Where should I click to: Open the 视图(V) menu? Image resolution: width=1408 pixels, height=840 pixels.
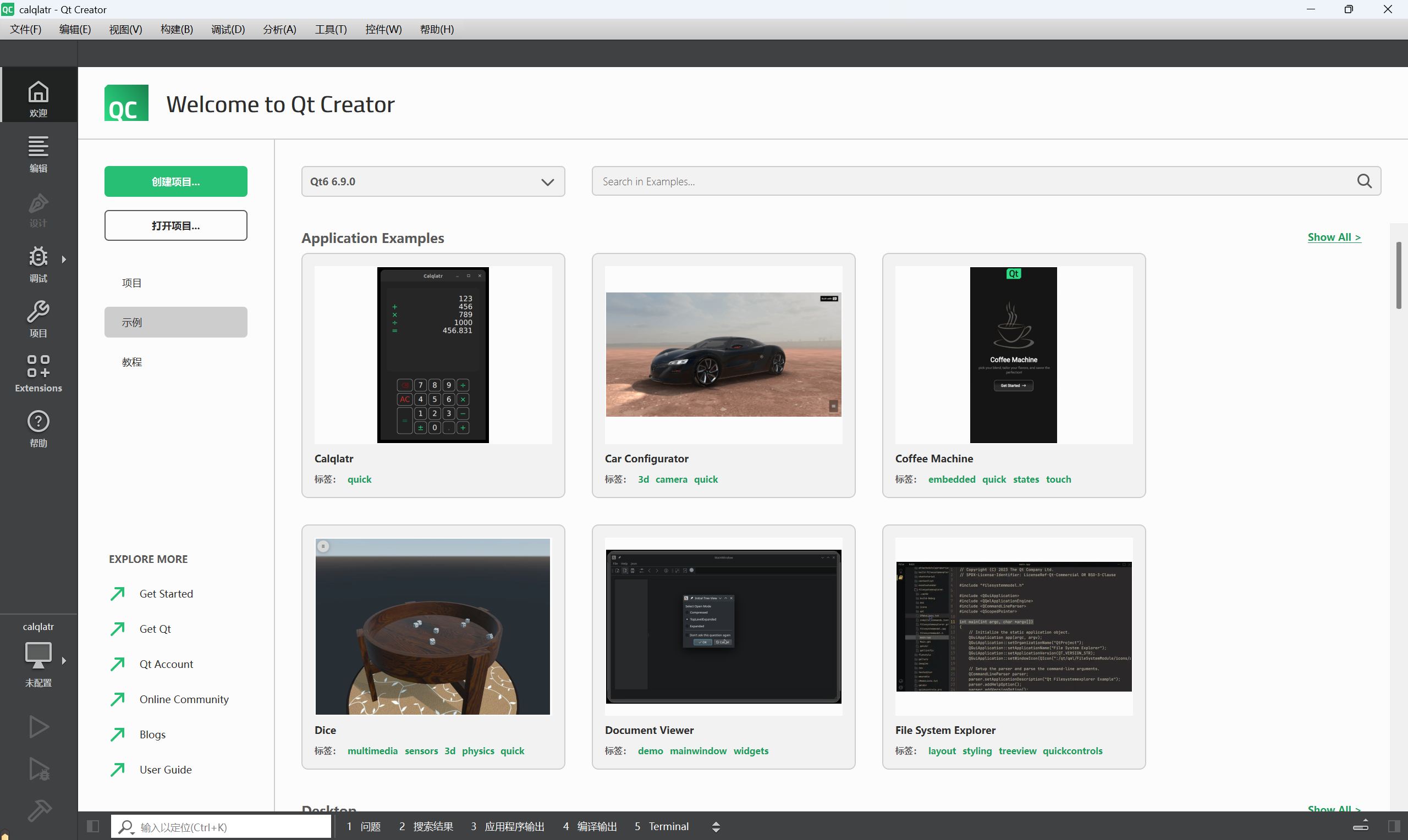pos(126,30)
